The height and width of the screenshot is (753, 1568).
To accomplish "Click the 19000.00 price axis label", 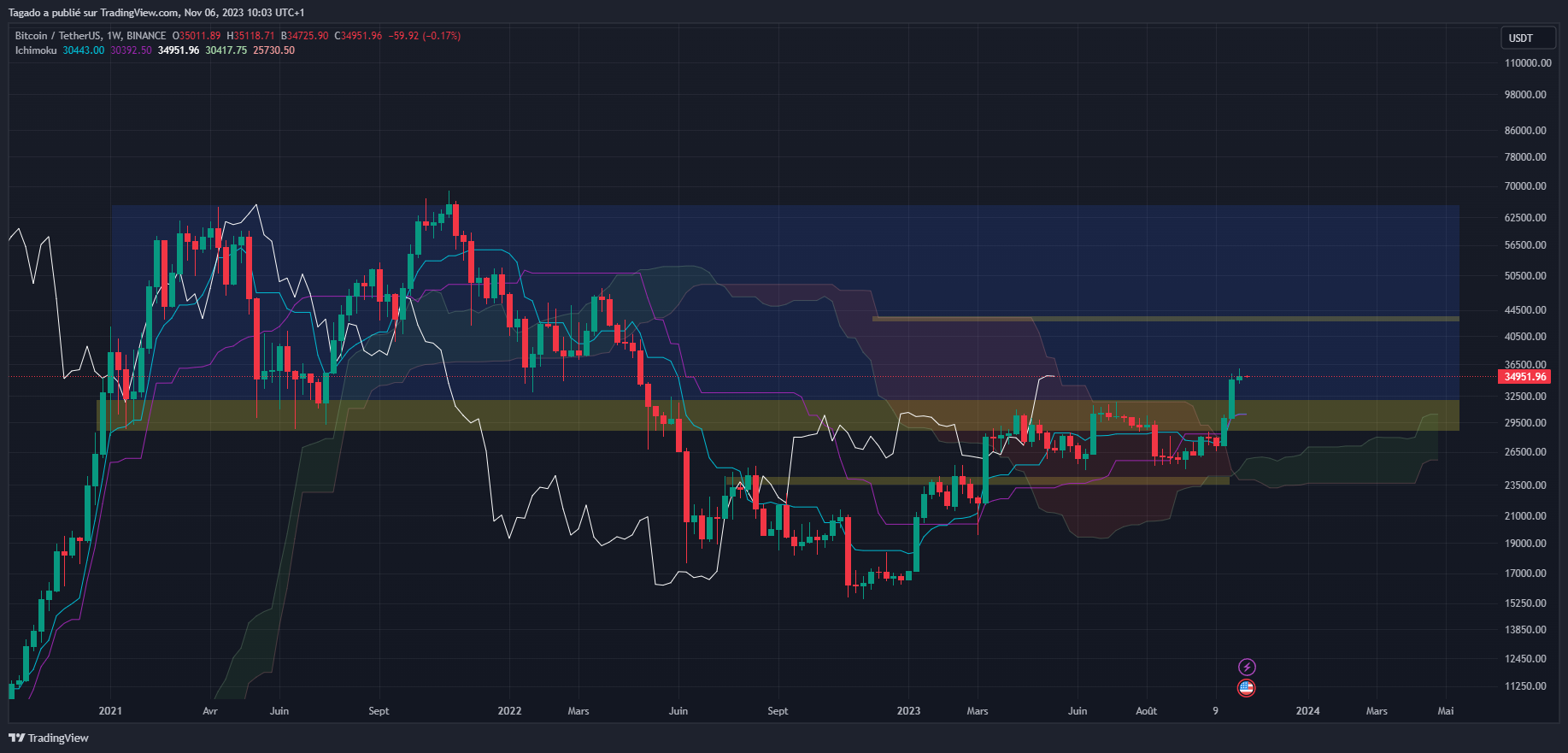I will pyautogui.click(x=1525, y=544).
